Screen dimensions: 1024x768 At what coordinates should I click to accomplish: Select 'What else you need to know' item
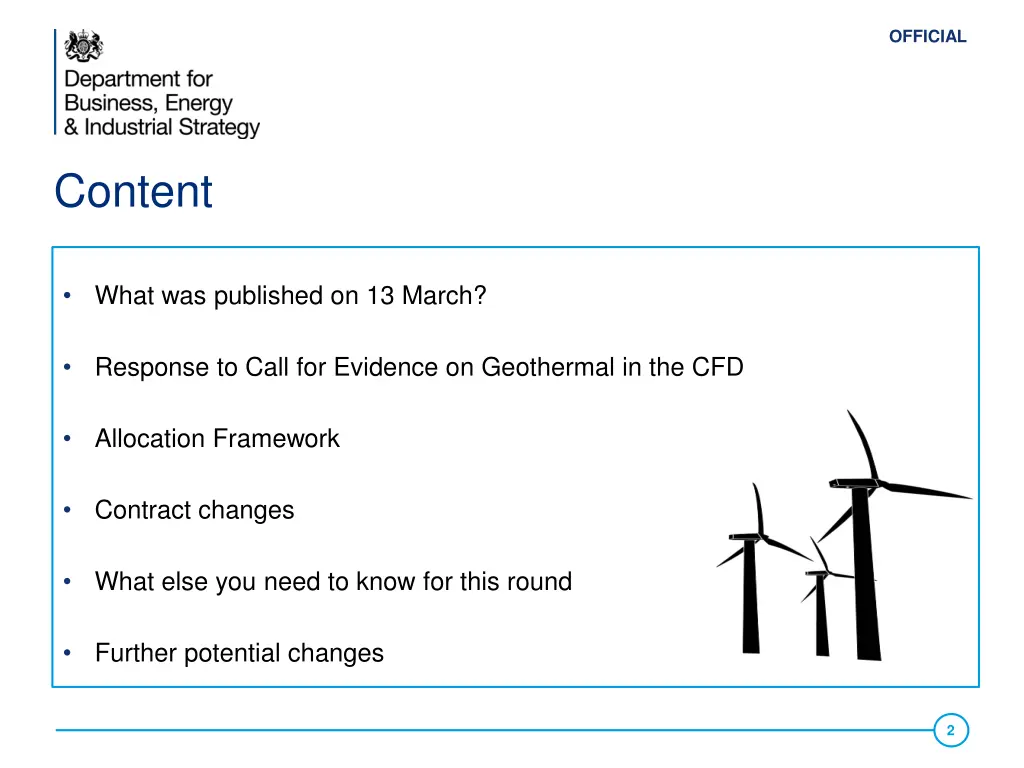pyautogui.click(x=333, y=581)
